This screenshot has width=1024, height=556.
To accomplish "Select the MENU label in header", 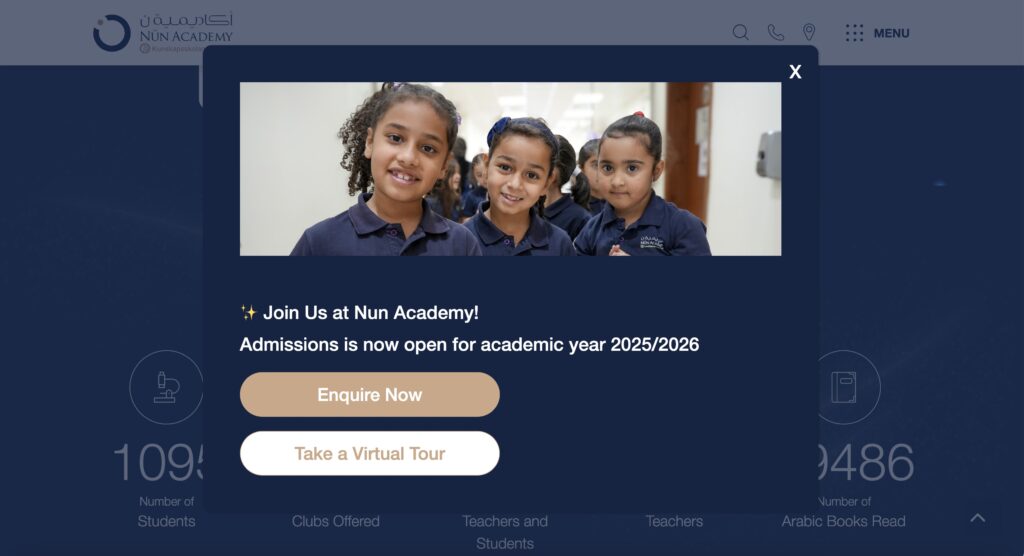I will click(x=891, y=33).
